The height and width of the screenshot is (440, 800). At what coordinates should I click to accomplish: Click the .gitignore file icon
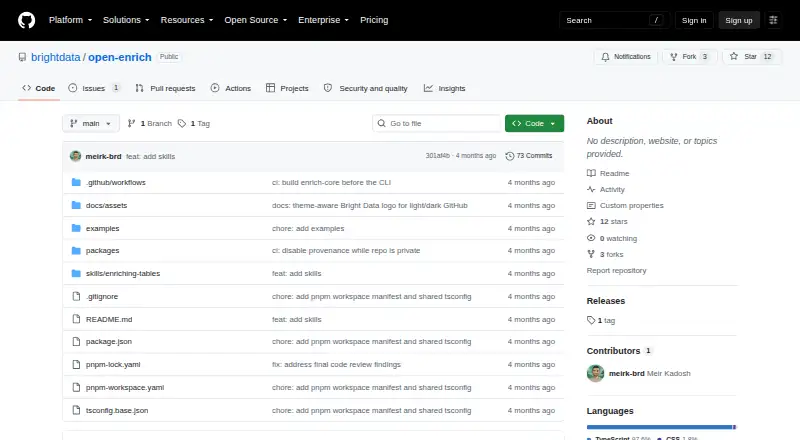(76, 297)
